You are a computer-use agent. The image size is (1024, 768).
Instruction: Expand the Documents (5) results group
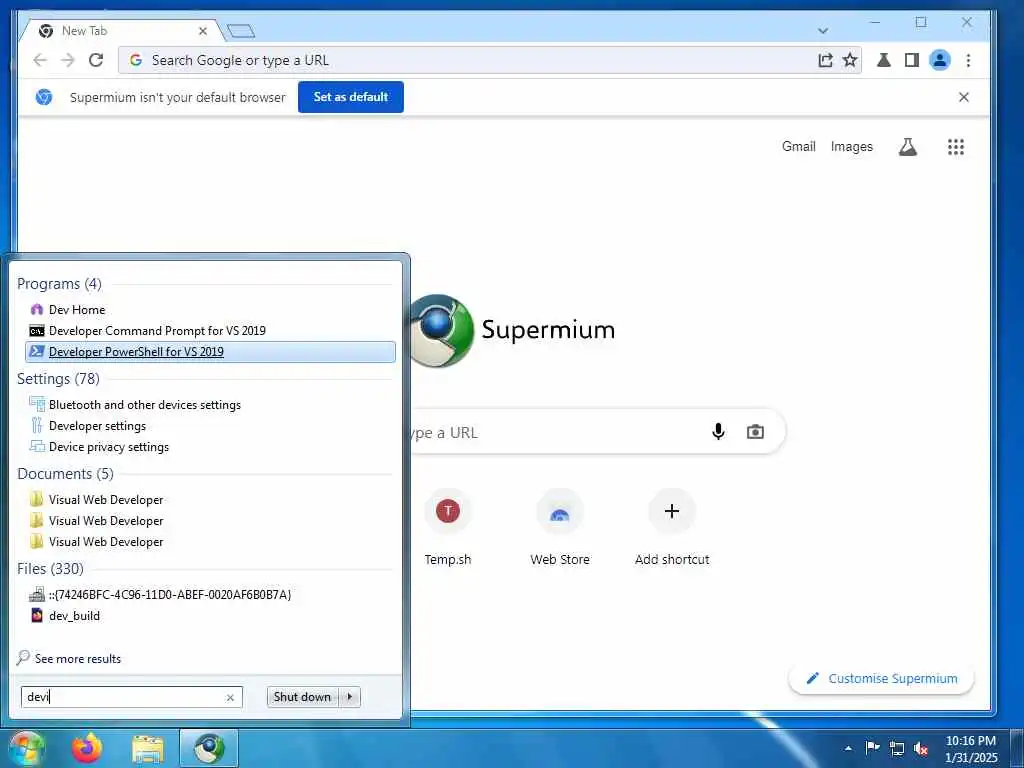click(65, 473)
